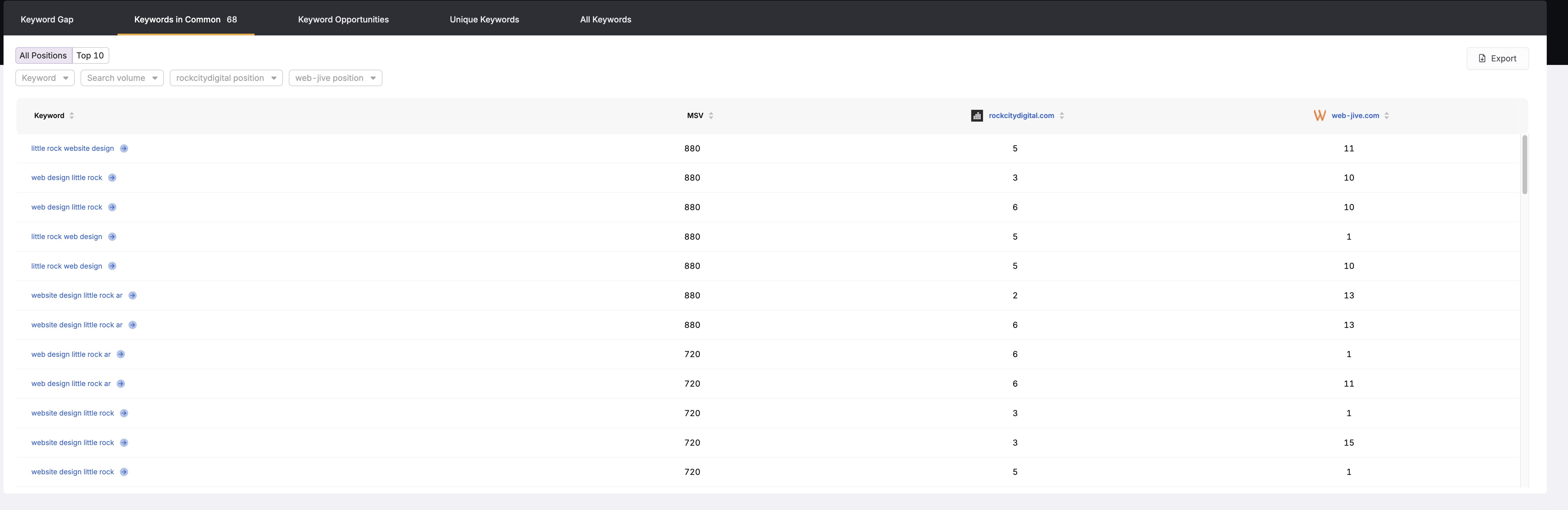Click arrow icon for 'web design little rock ar' row with web-jive position 1
The width and height of the screenshot is (1568, 510).
pyautogui.click(x=120, y=354)
